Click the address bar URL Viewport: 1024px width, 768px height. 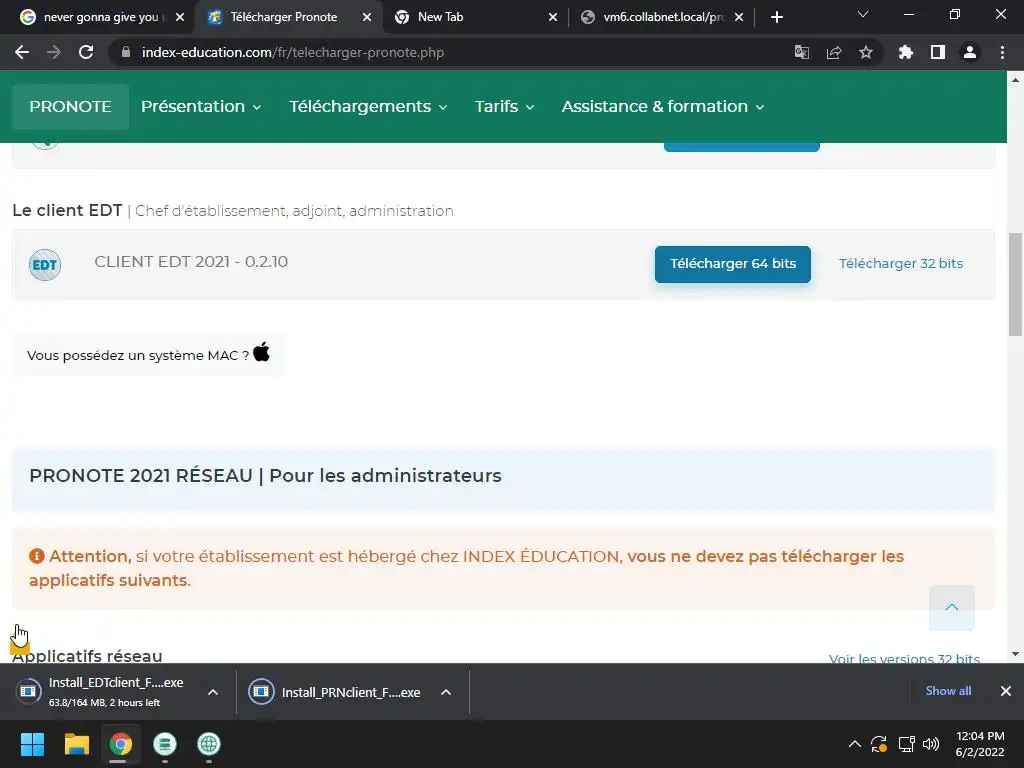point(293,52)
